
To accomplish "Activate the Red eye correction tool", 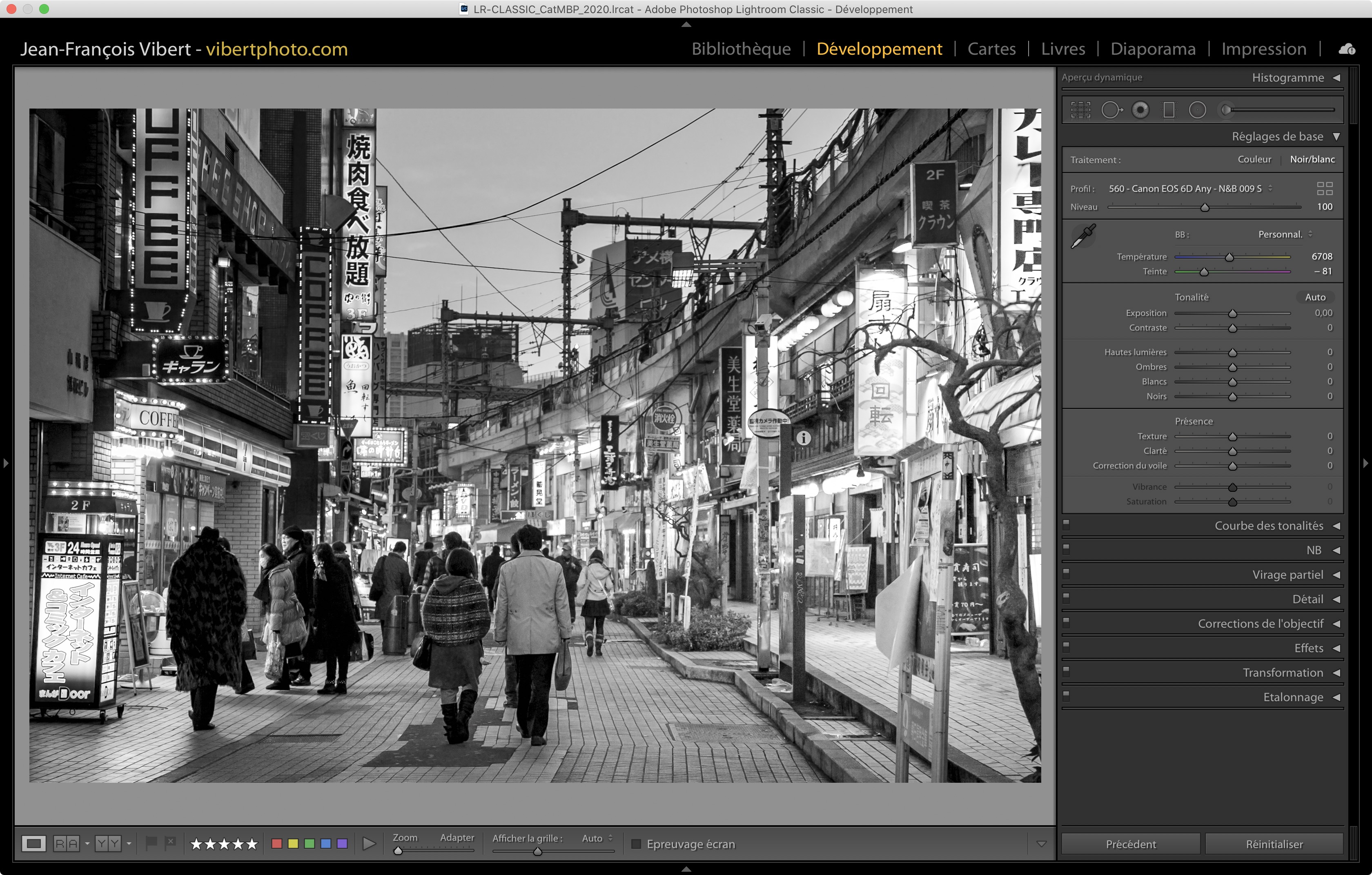I will [1140, 110].
